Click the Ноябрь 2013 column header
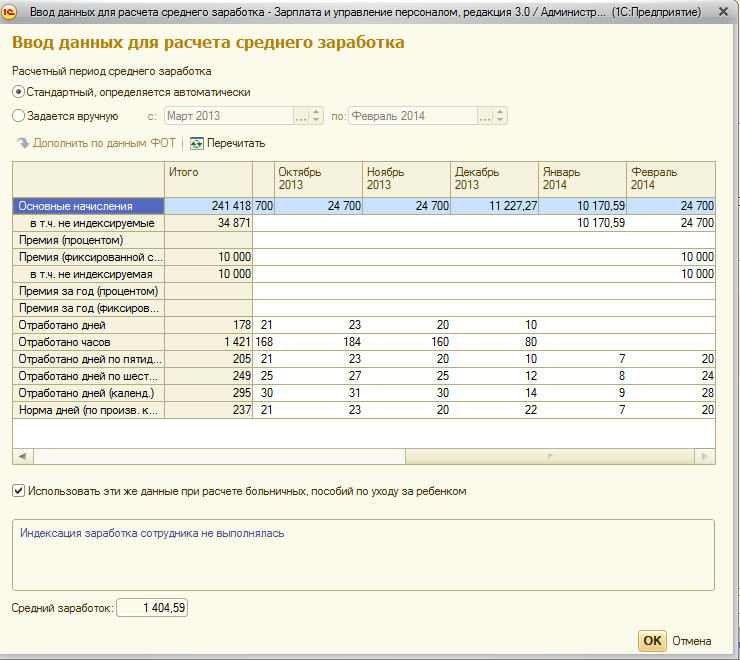The image size is (740, 660). 406,179
